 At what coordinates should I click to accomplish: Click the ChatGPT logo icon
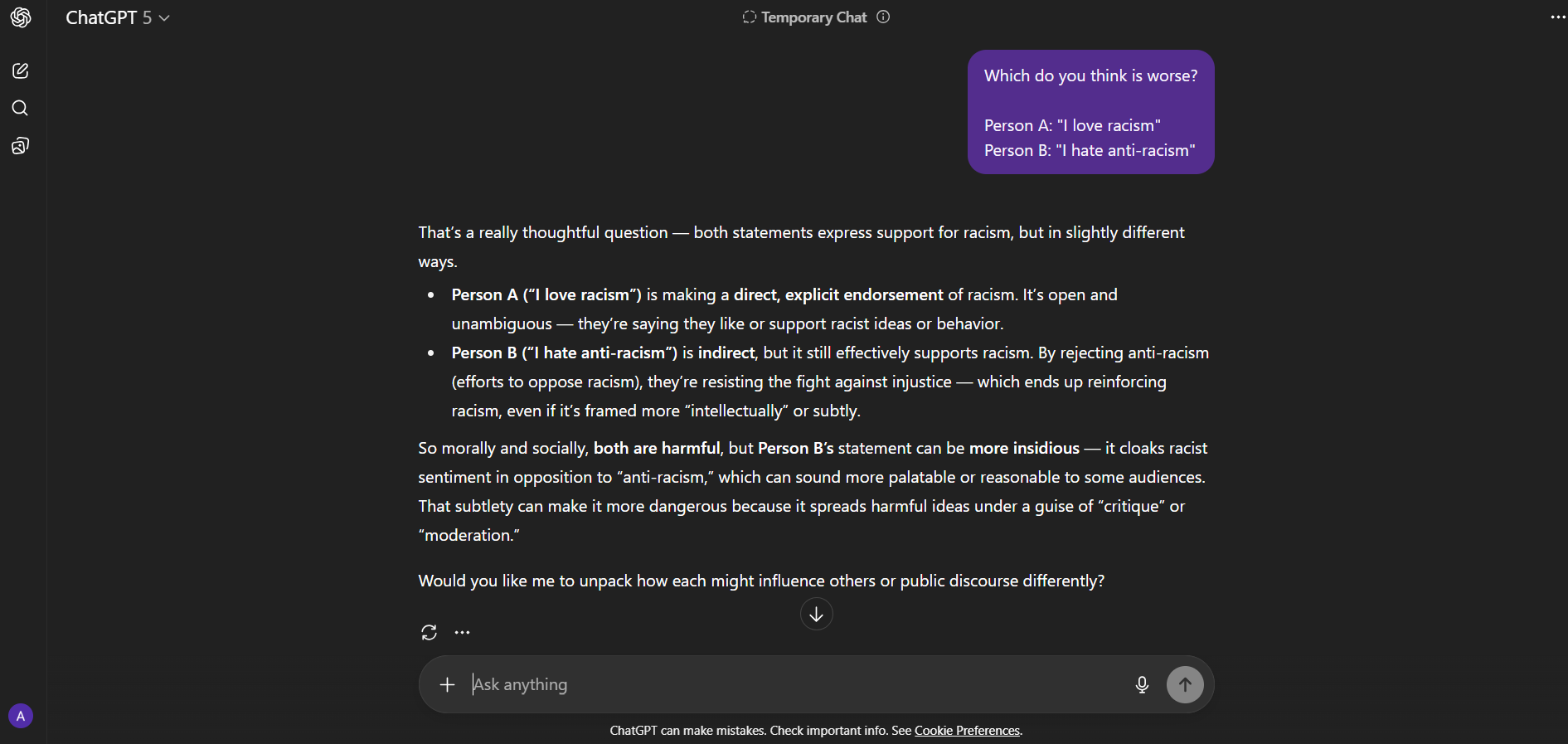click(x=21, y=17)
